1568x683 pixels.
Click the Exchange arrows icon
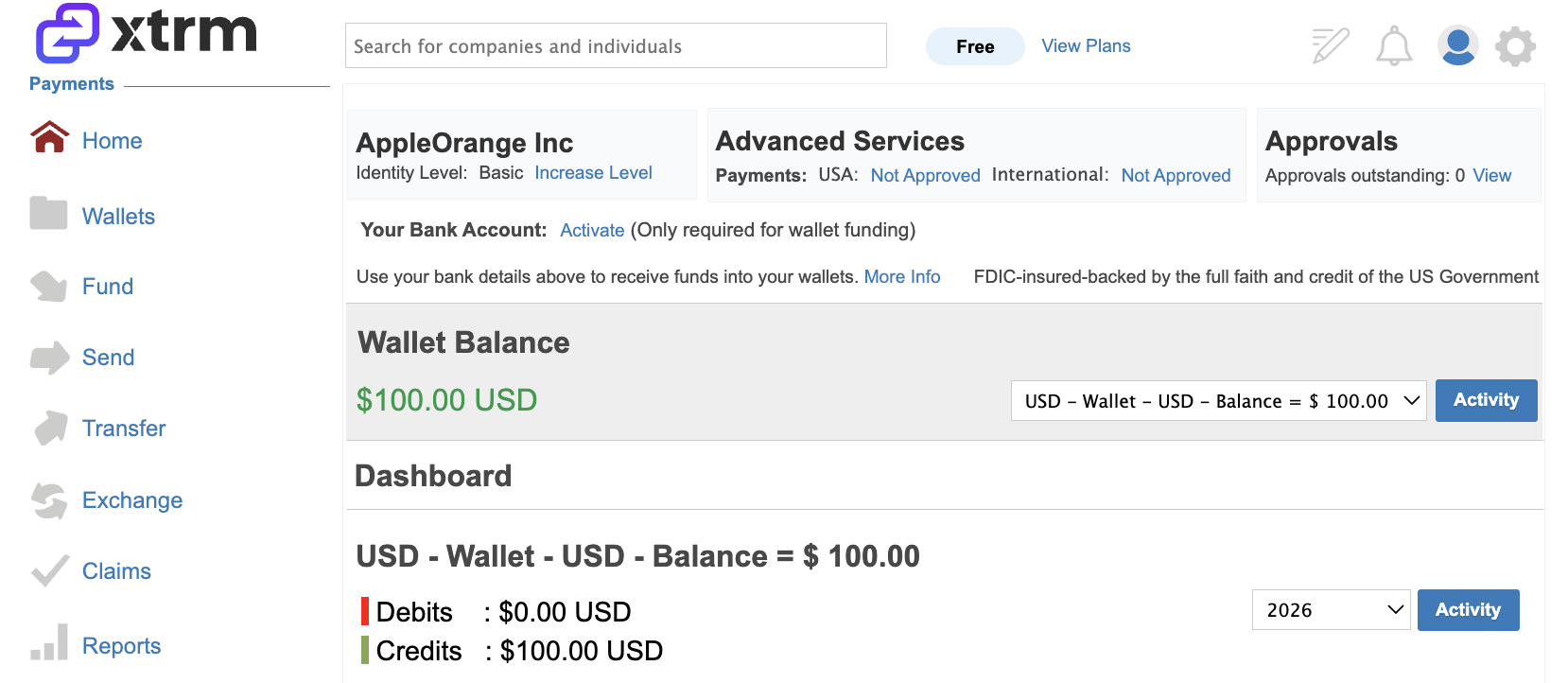tap(48, 500)
